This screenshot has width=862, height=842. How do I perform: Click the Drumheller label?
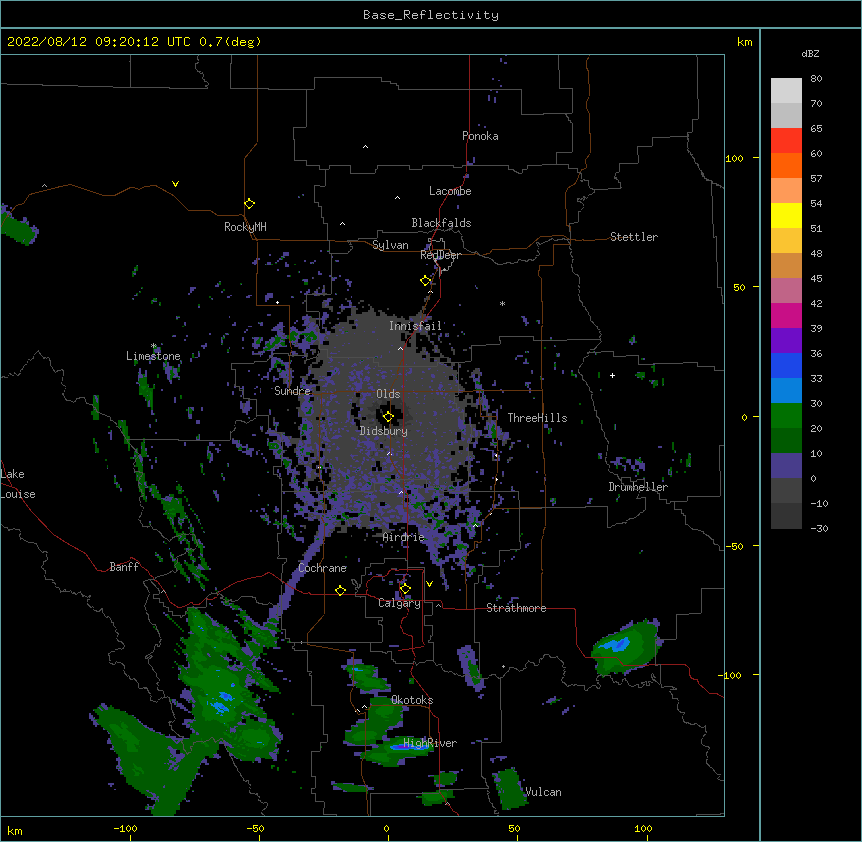tap(638, 487)
